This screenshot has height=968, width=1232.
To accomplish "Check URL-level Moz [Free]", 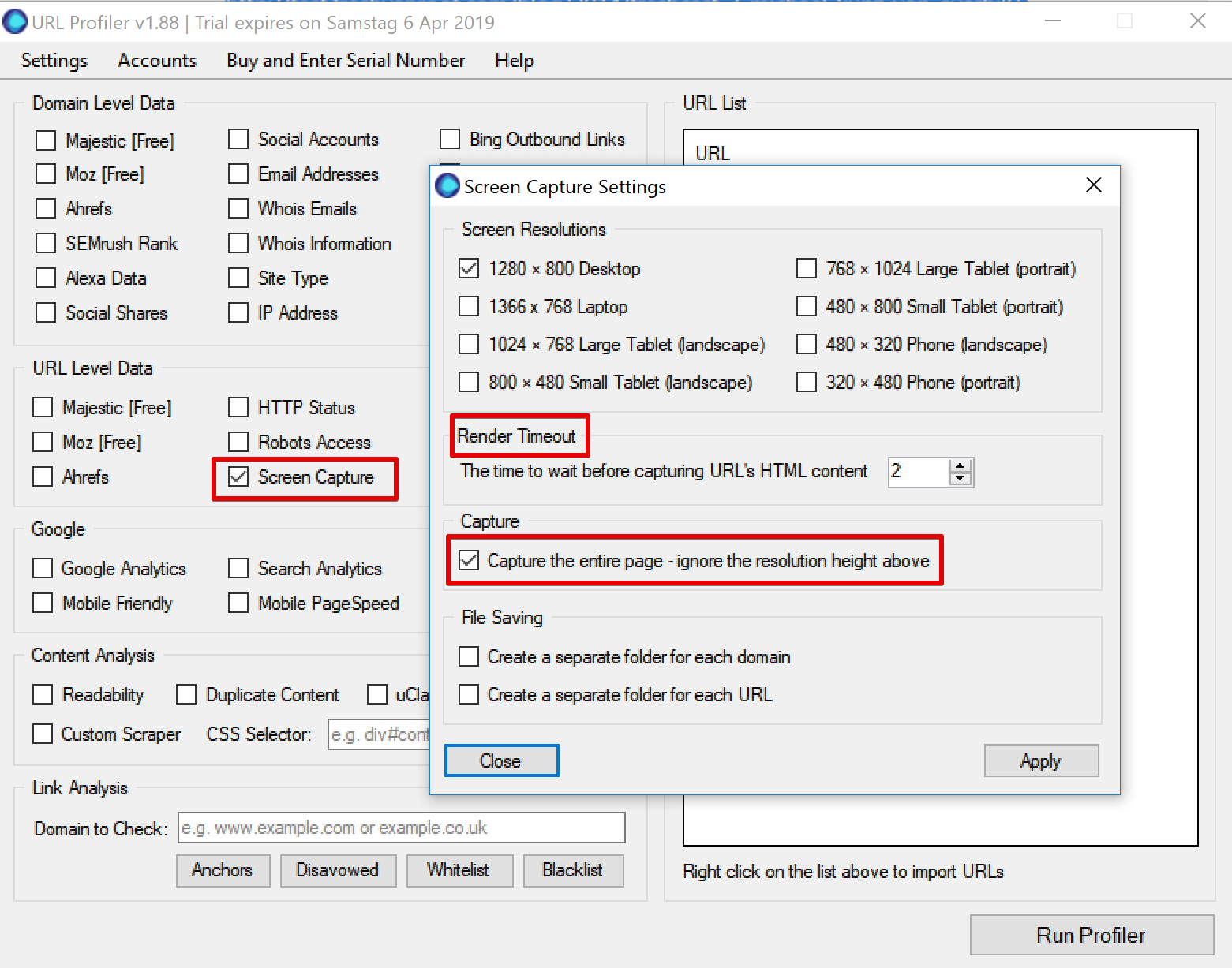I will [43, 442].
